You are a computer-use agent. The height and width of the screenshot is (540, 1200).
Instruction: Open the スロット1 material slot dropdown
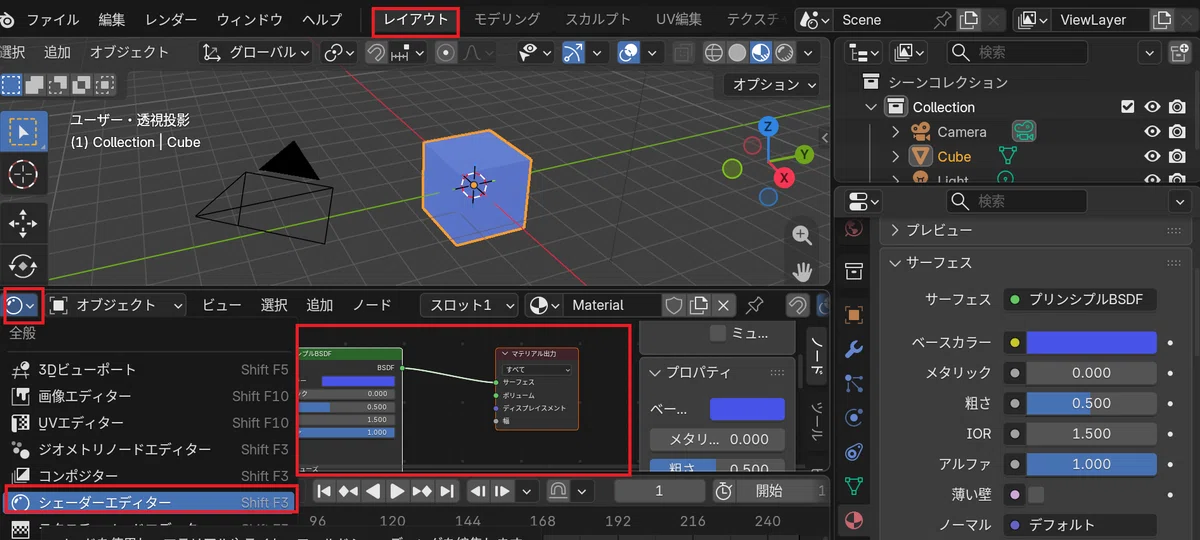pyautogui.click(x=469, y=305)
